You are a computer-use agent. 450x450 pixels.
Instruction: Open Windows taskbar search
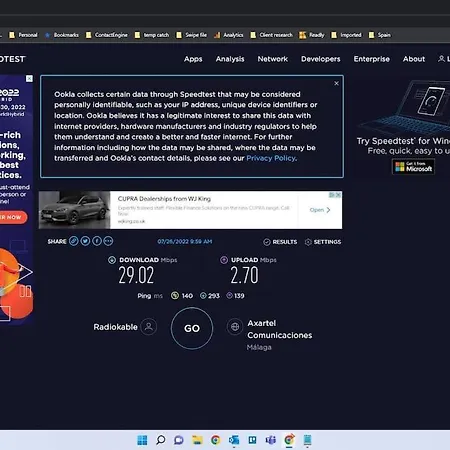[161, 440]
